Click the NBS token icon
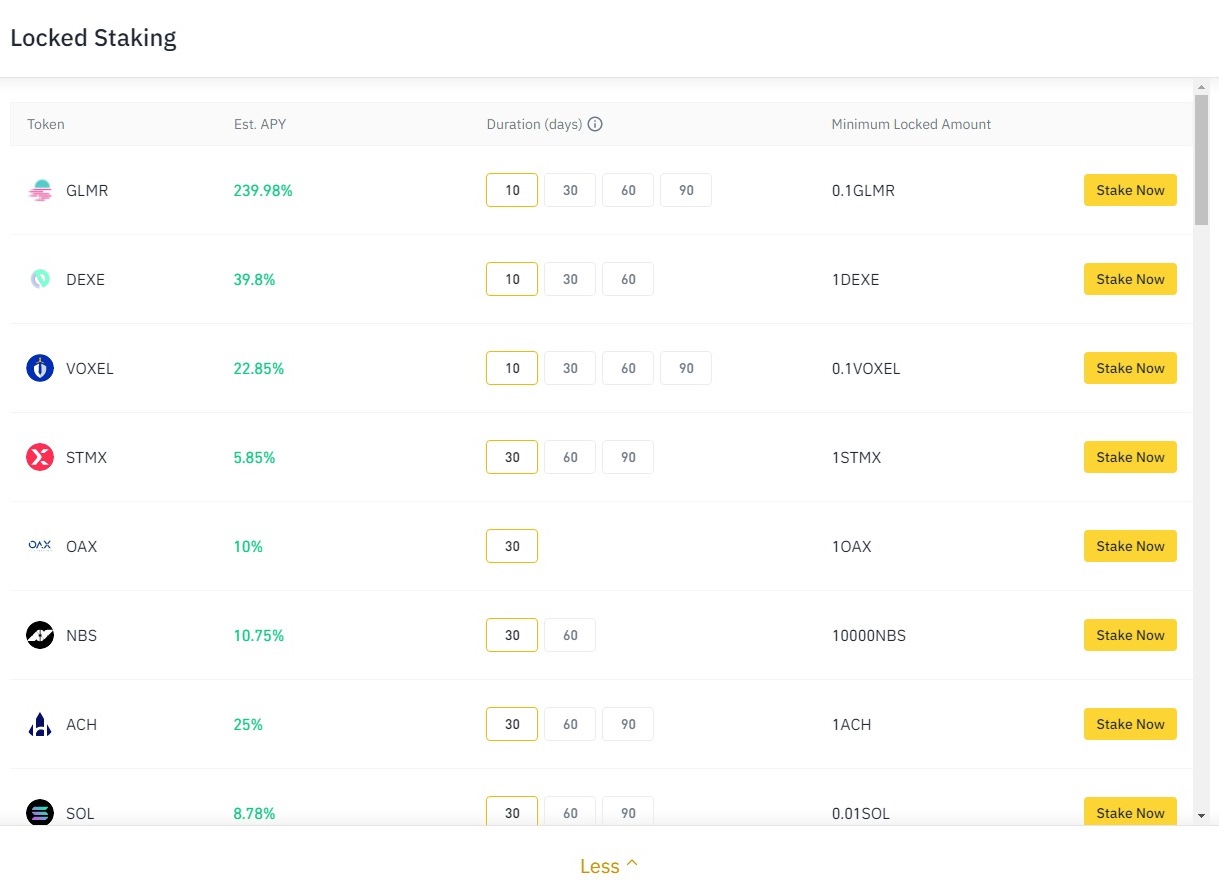 (x=40, y=635)
